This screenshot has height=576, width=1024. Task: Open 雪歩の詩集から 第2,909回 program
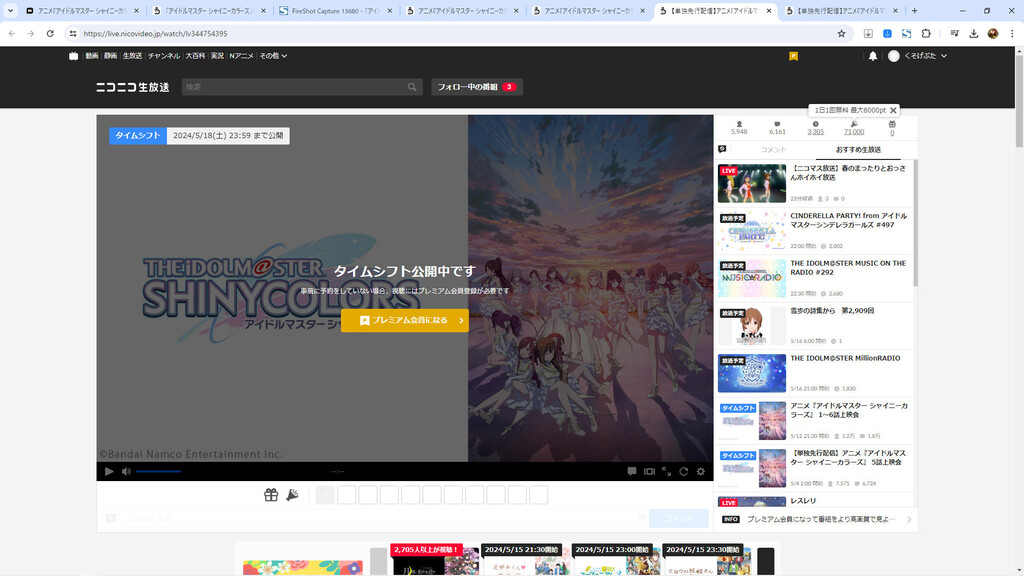pyautogui.click(x=814, y=327)
